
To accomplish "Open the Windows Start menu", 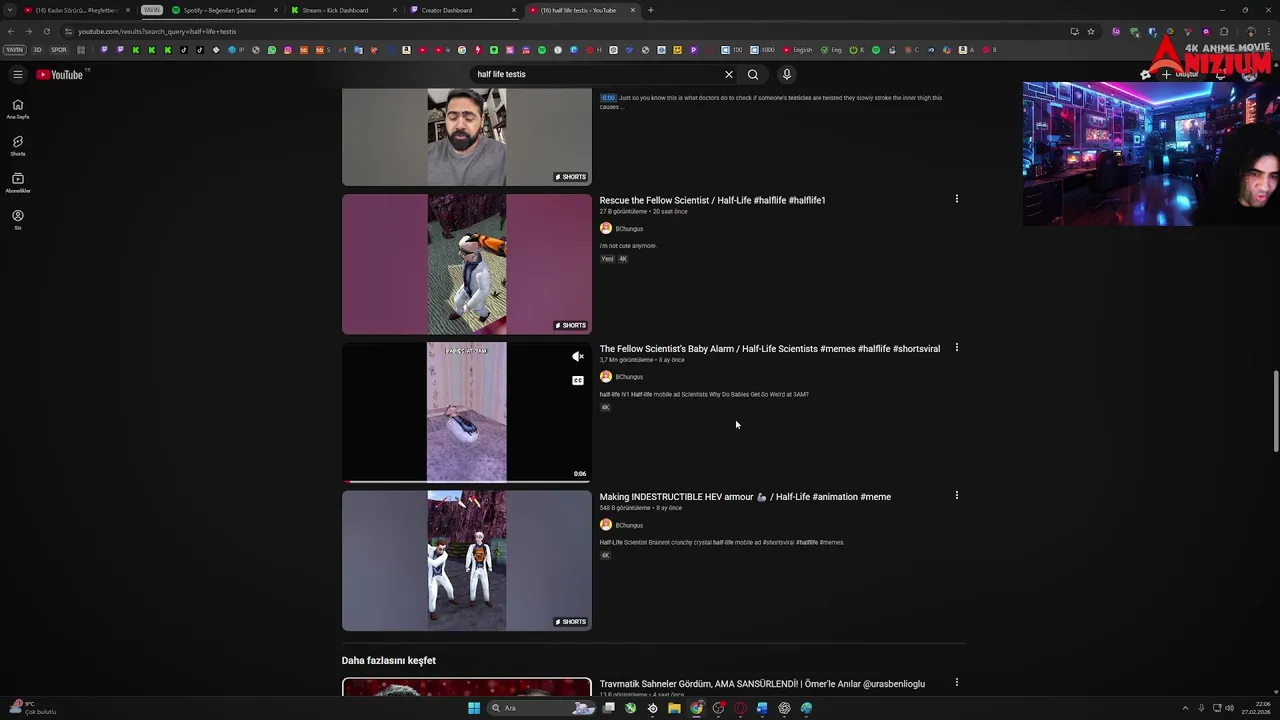I will pyautogui.click(x=474, y=708).
